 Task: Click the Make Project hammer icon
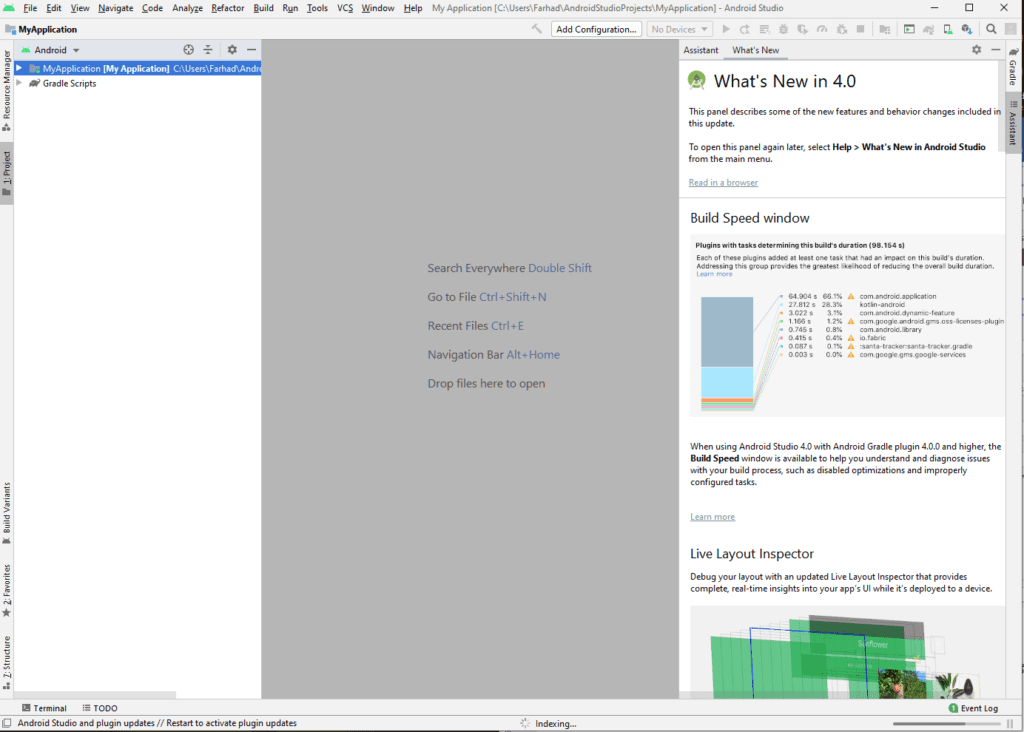537,29
